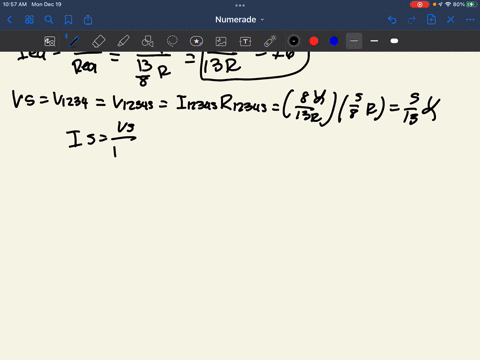Select the Laser pointer tool
Viewport: 480px width, 360px height.
click(270, 41)
